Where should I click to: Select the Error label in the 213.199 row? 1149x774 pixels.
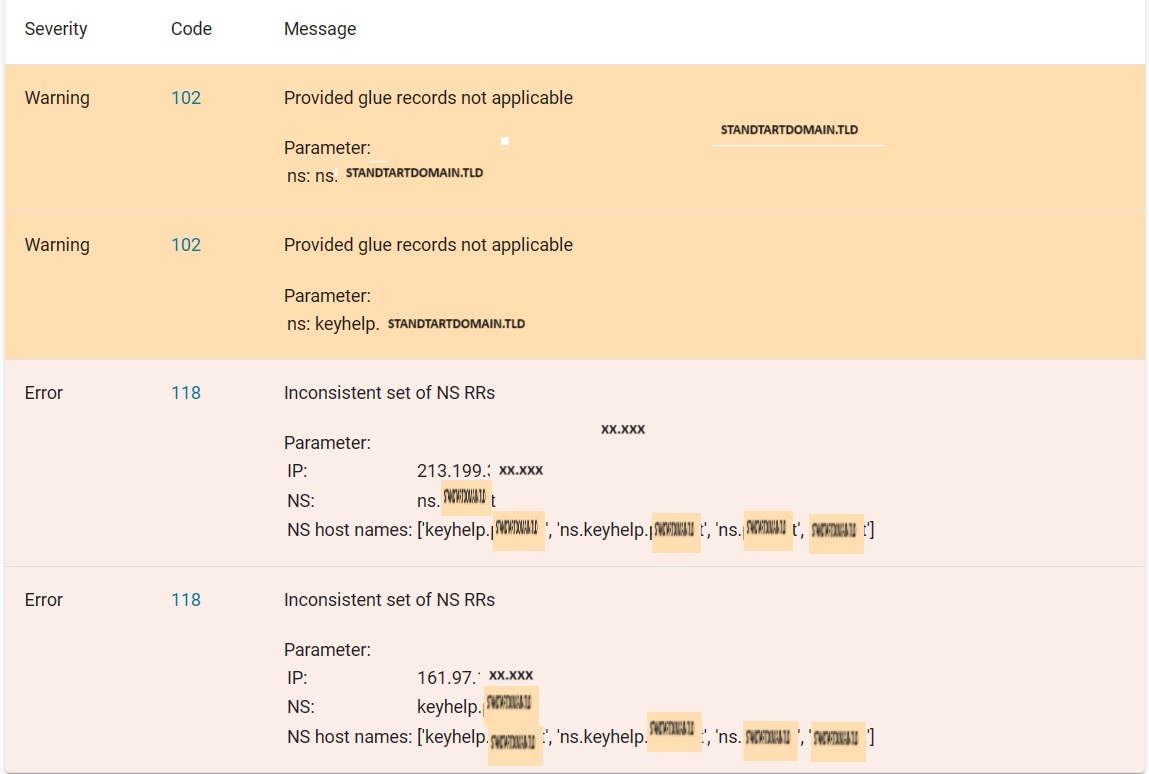point(44,393)
